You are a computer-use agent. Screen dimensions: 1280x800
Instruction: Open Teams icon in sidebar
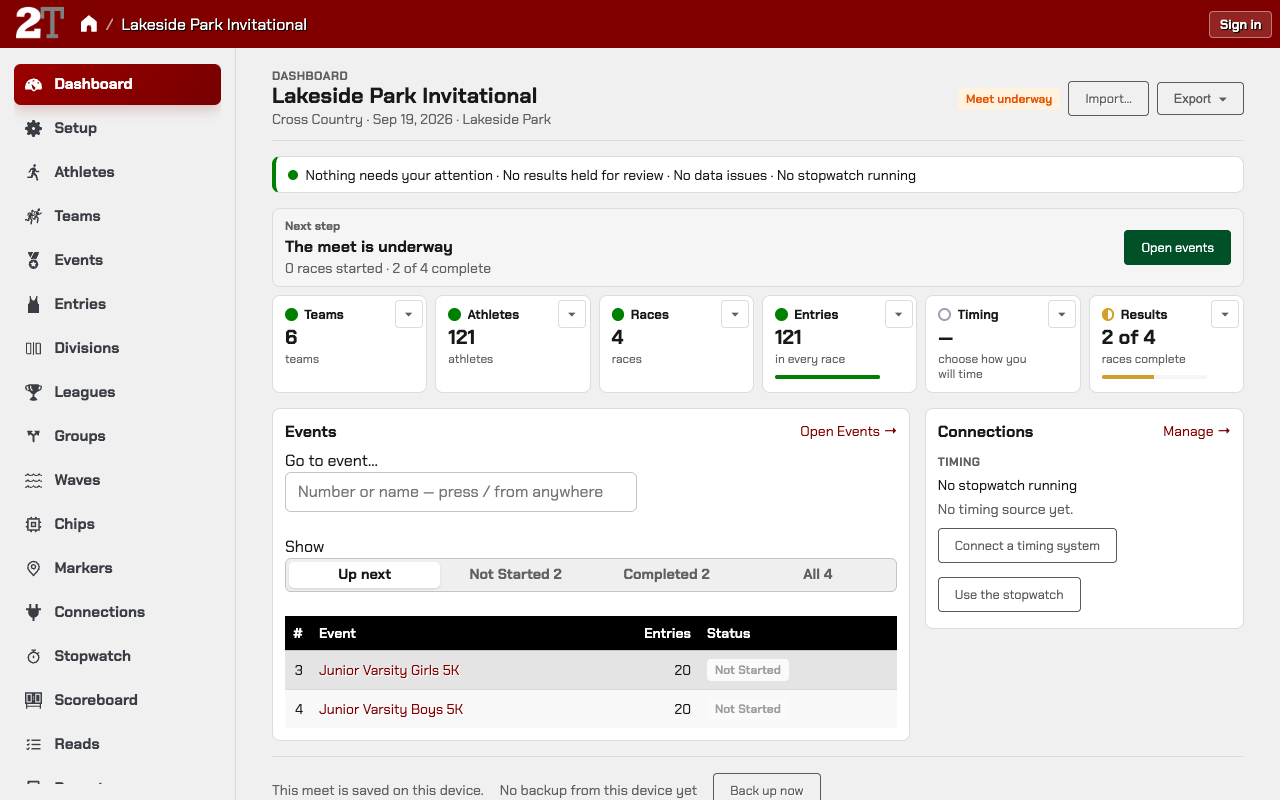point(34,216)
